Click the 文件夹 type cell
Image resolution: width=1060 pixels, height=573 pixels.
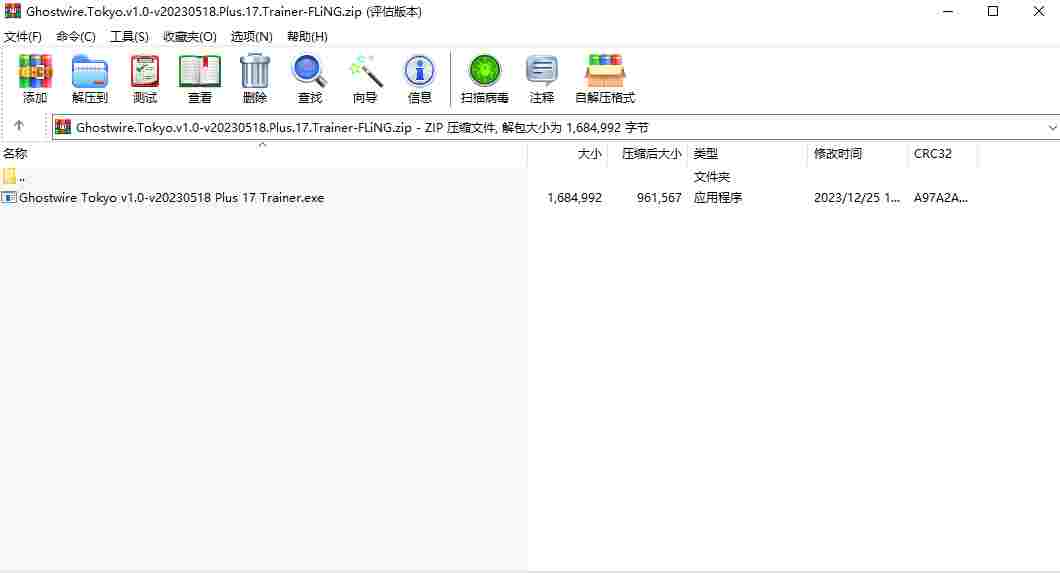(x=712, y=177)
